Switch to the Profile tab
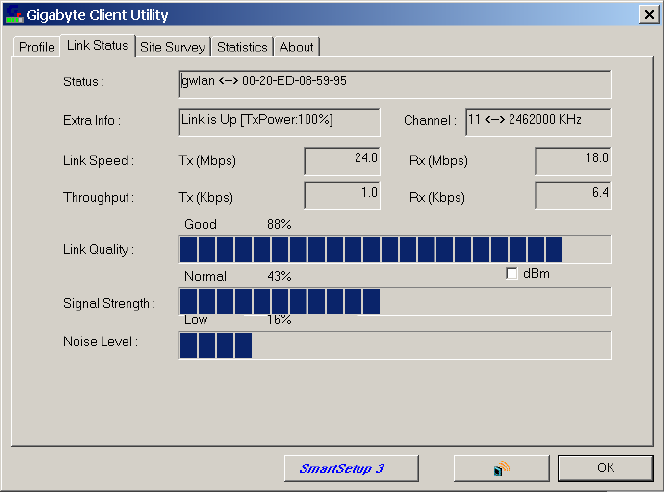Screen dimensions: 664x492 tap(37, 47)
